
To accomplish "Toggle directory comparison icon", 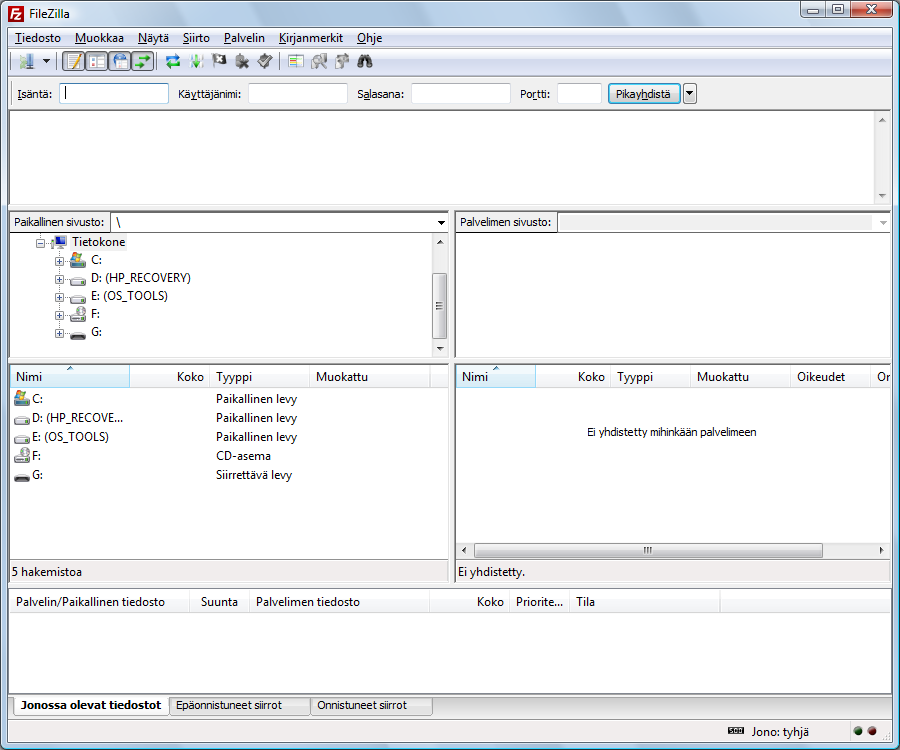I will (319, 61).
